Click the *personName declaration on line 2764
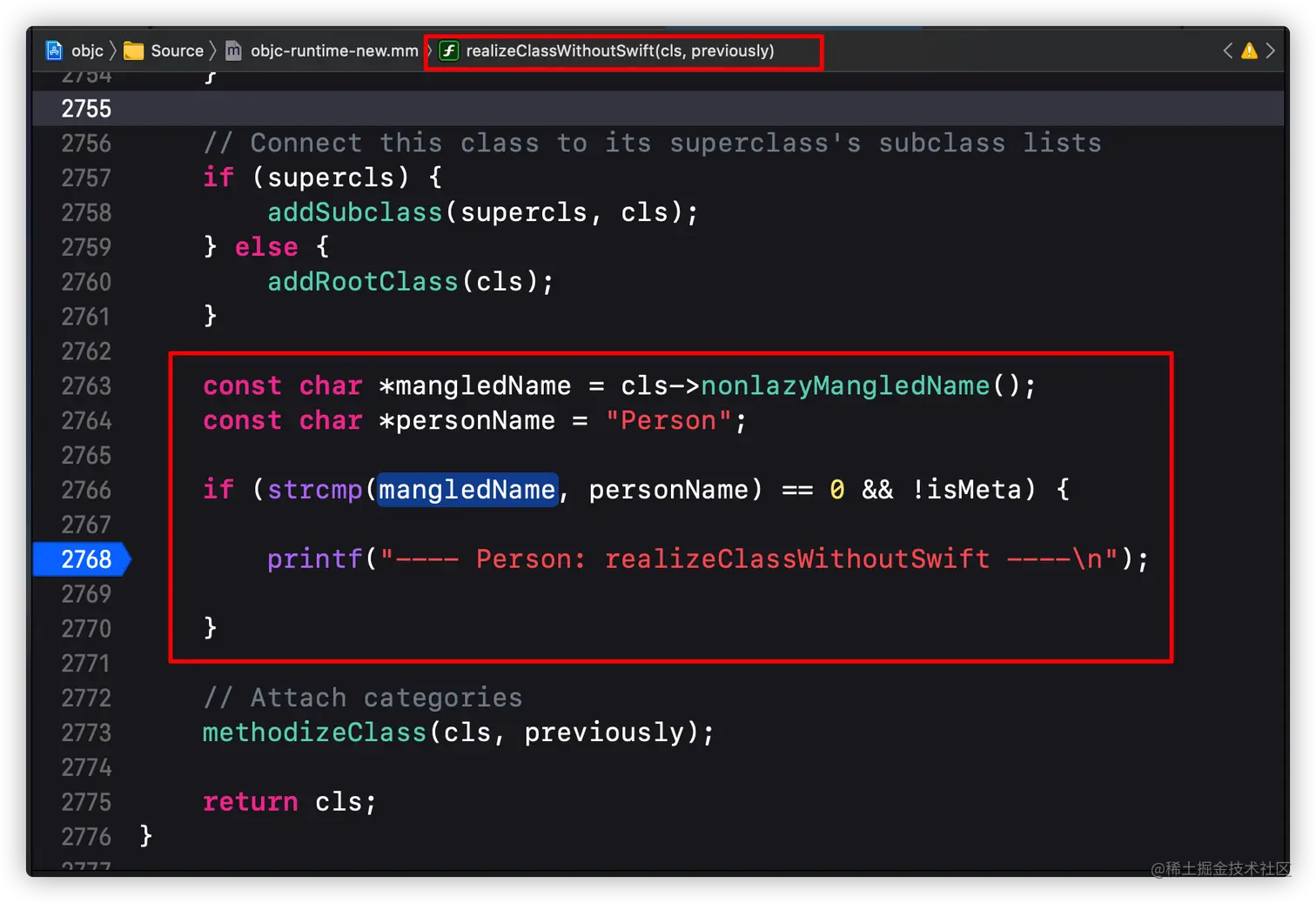The image size is (1316, 903). pos(467,420)
